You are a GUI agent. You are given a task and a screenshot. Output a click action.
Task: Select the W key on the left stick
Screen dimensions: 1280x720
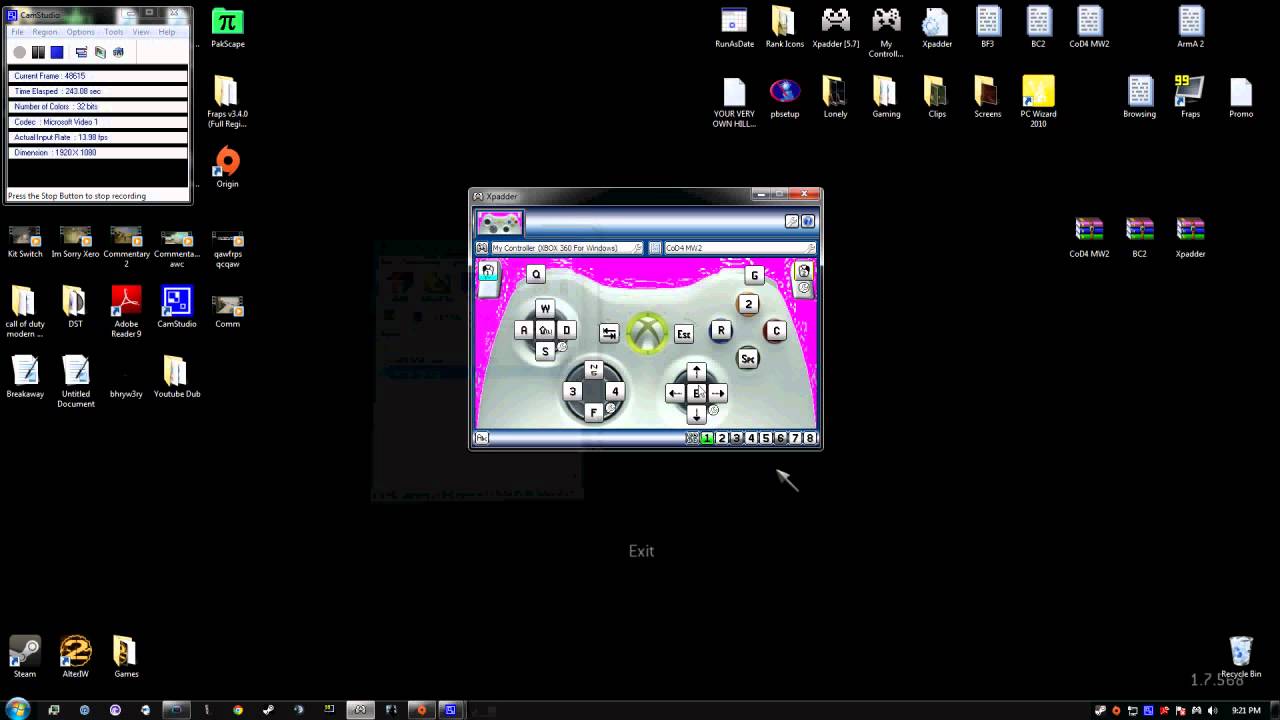(x=545, y=308)
